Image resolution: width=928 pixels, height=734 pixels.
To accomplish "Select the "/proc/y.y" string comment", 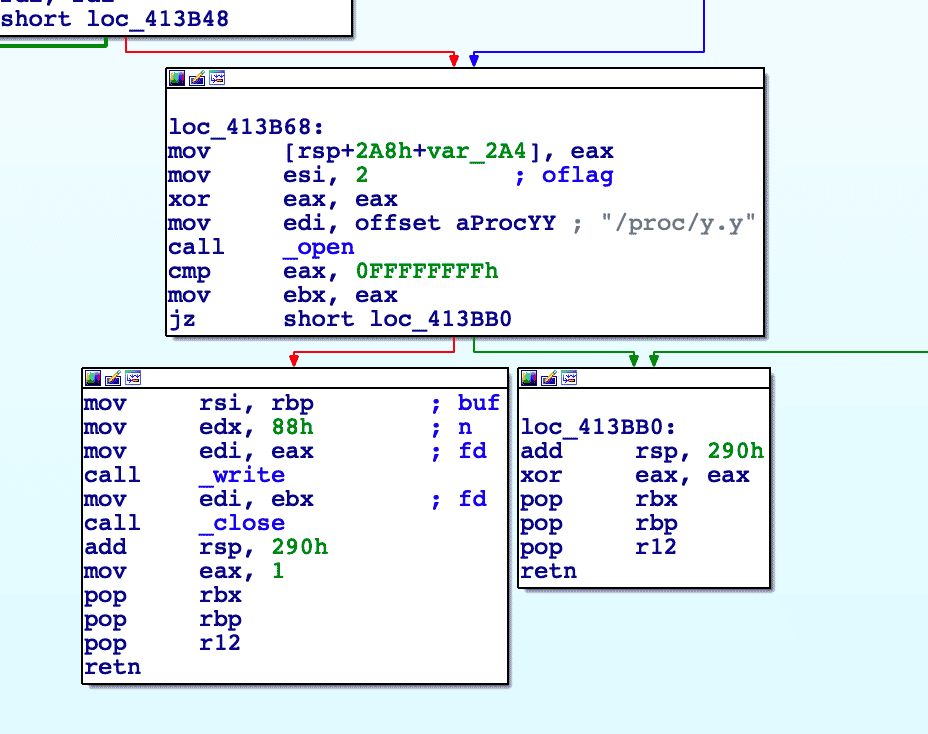I will click(x=679, y=223).
